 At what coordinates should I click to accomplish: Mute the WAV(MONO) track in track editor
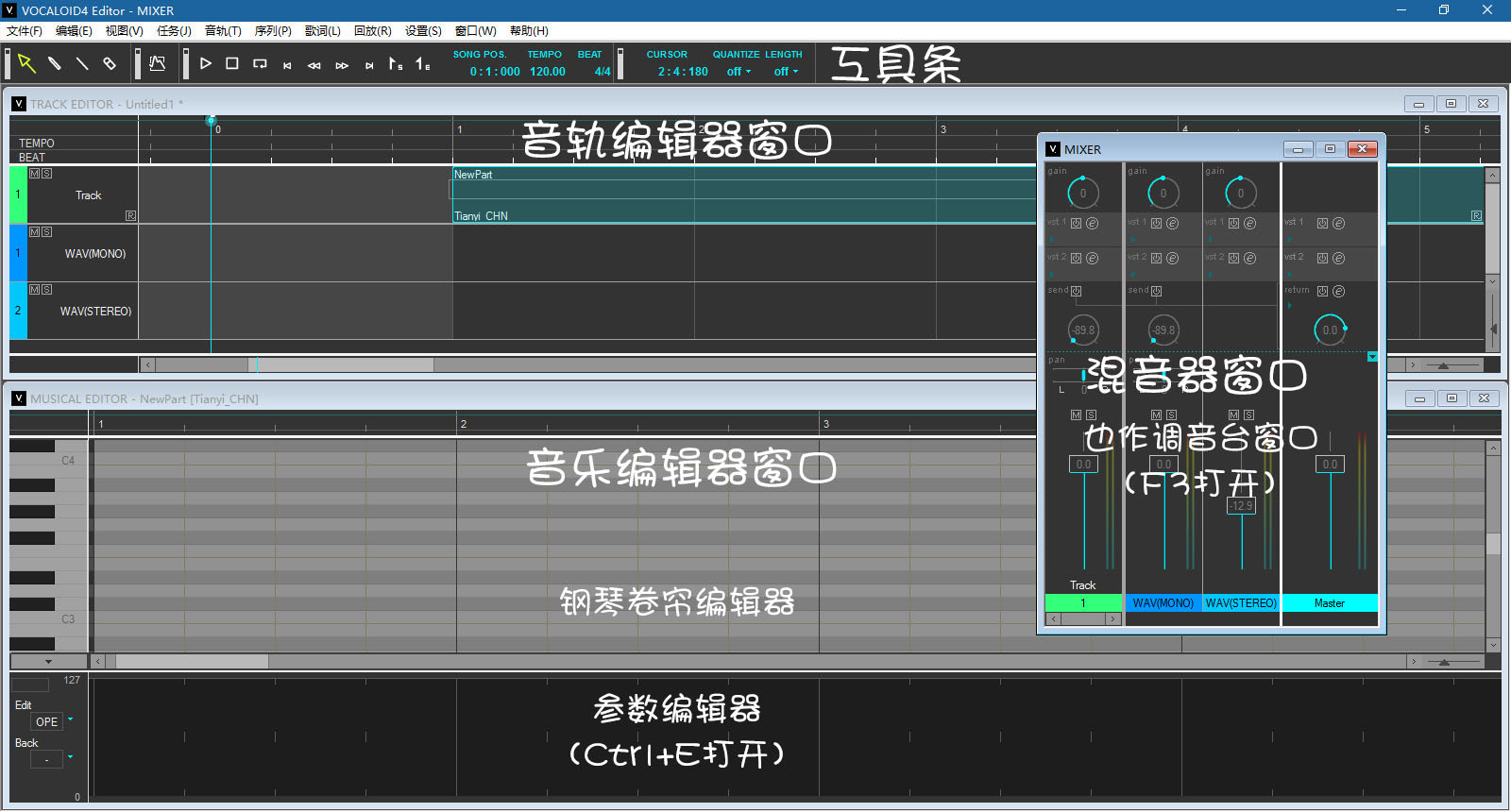[34, 232]
